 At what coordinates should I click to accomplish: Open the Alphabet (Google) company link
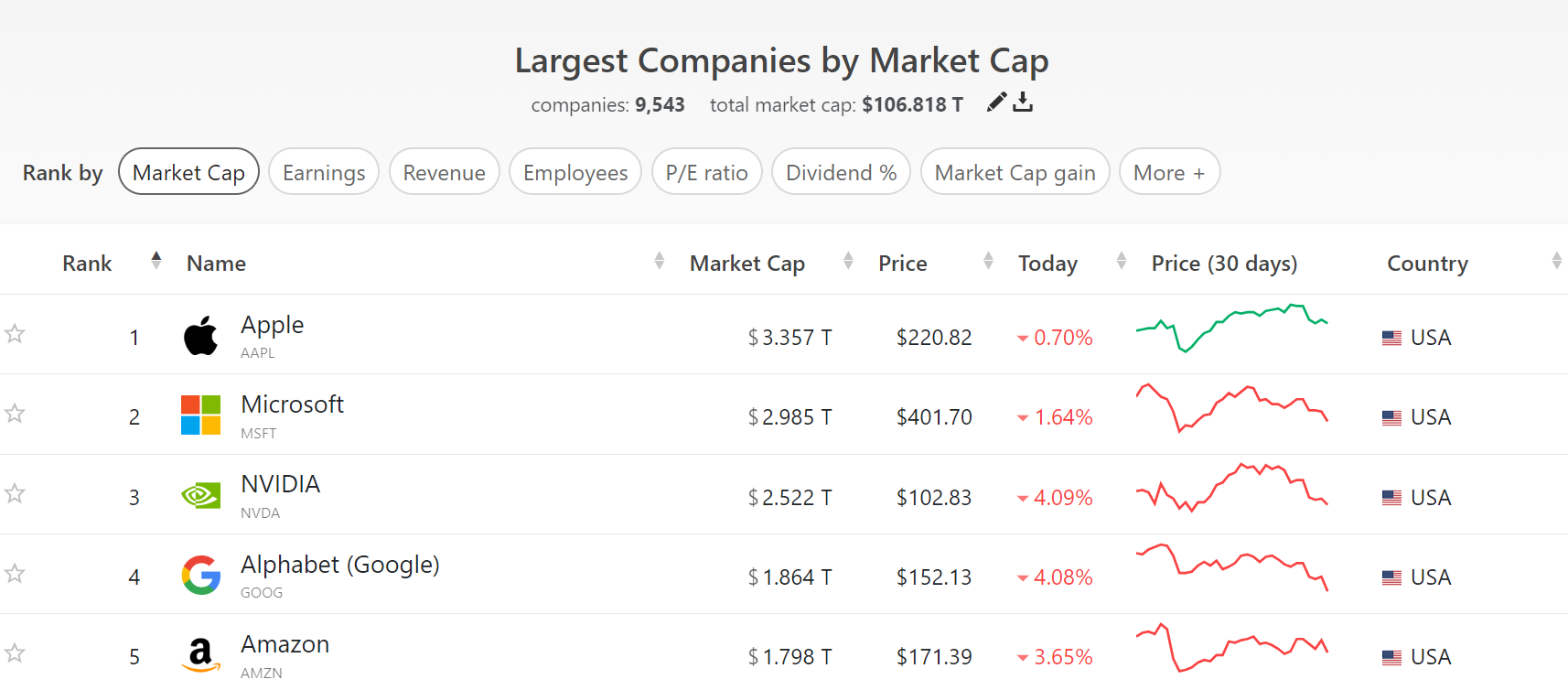[339, 565]
